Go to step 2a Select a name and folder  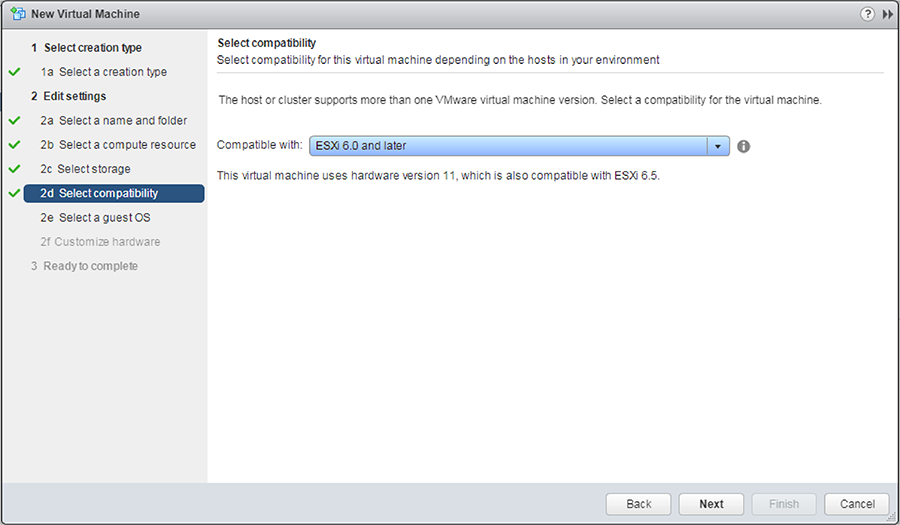(114, 120)
